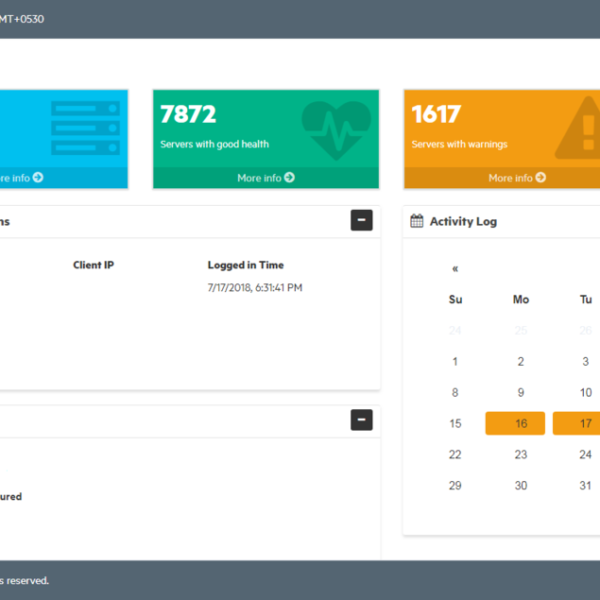The image size is (600, 600).
Task: Collapse the lower panel with its minus button
Action: pos(361,420)
